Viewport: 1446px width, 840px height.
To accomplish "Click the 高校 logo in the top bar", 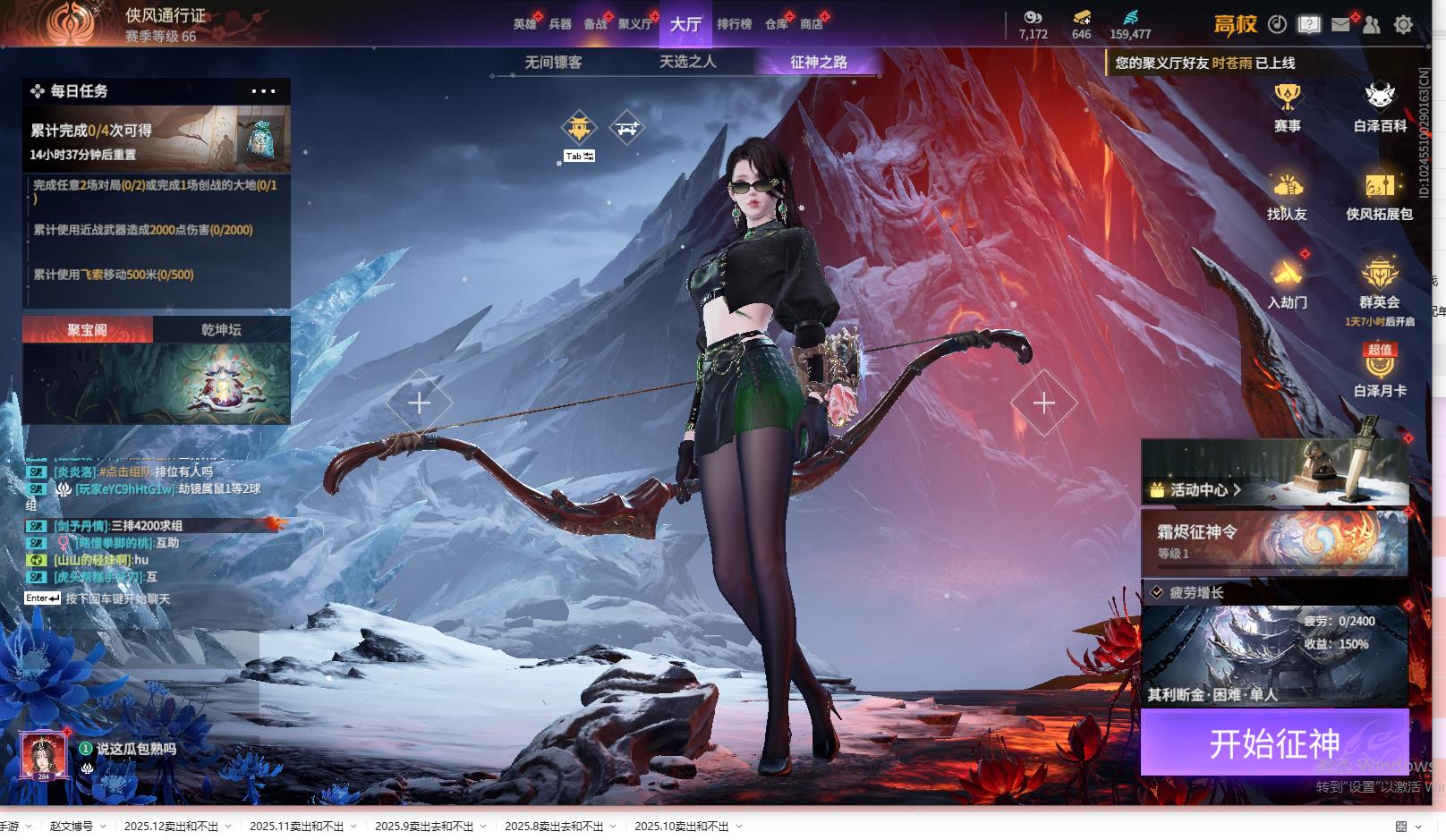I will 1236,25.
